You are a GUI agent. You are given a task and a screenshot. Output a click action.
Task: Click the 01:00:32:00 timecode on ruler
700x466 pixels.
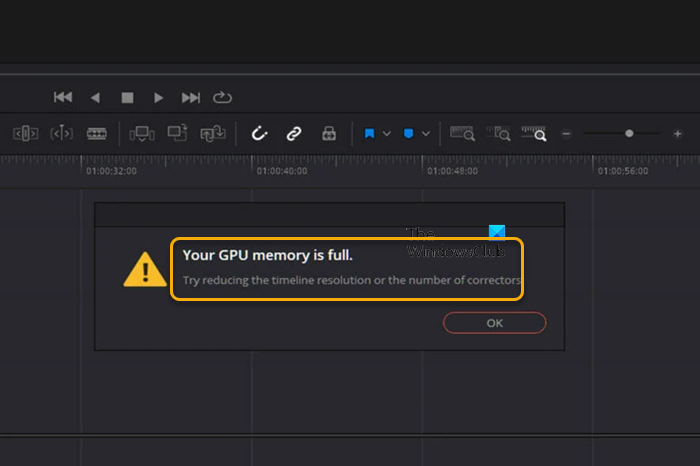[x=111, y=171]
